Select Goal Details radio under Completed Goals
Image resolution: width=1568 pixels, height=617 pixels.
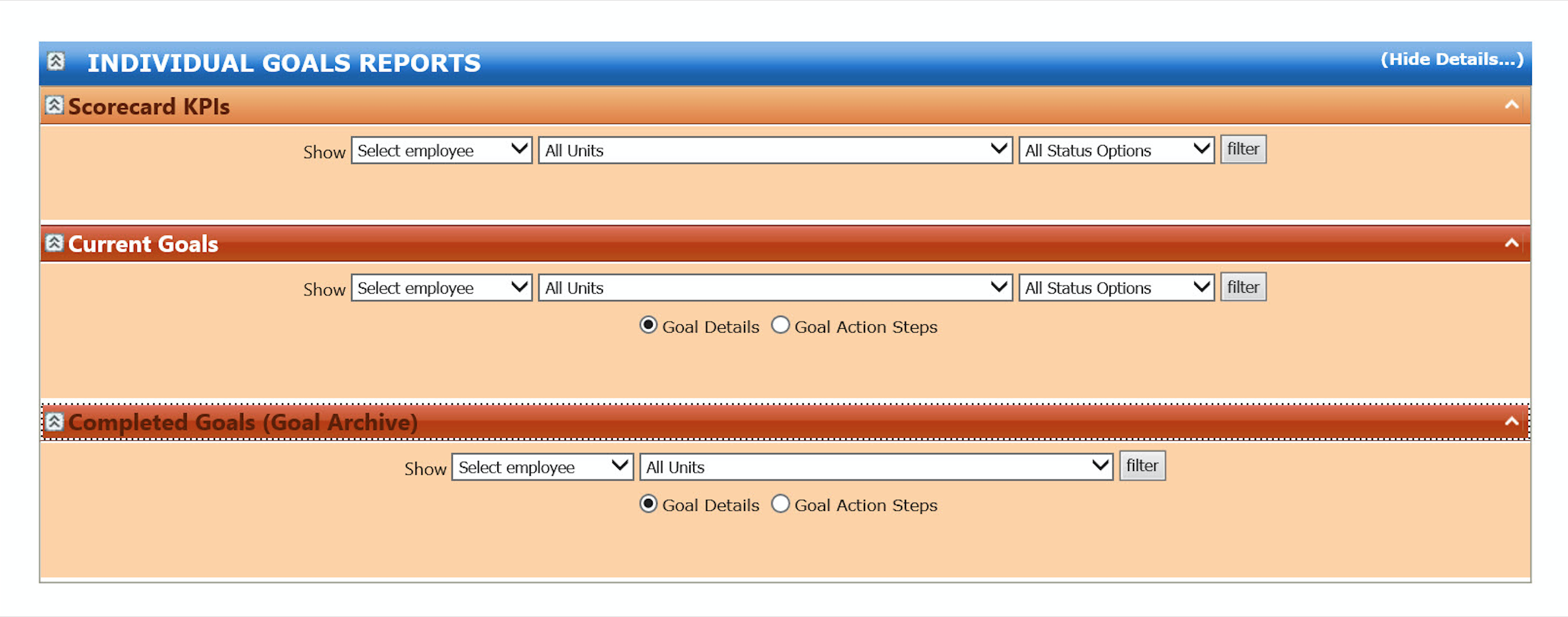[x=648, y=504]
